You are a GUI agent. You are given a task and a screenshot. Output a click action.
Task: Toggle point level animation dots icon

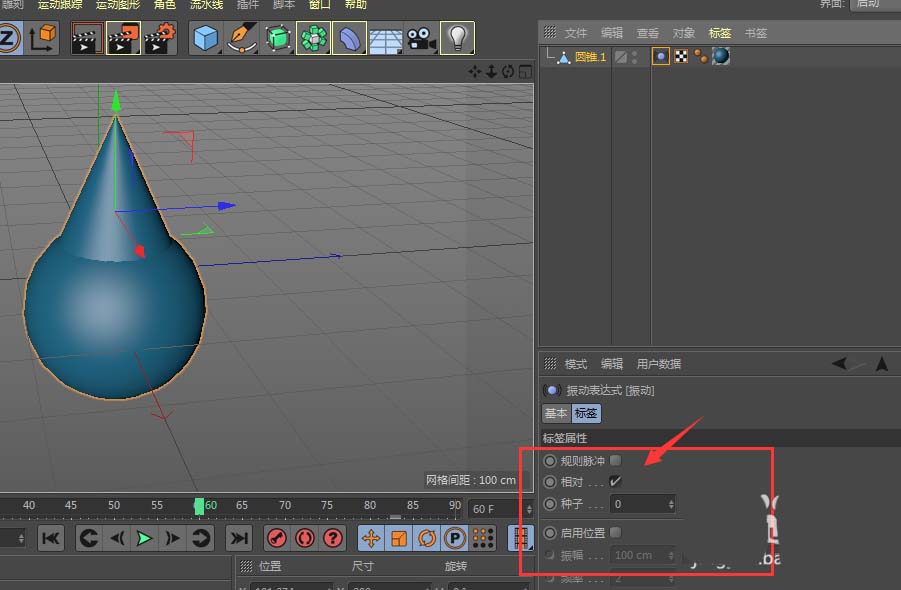pos(483,538)
